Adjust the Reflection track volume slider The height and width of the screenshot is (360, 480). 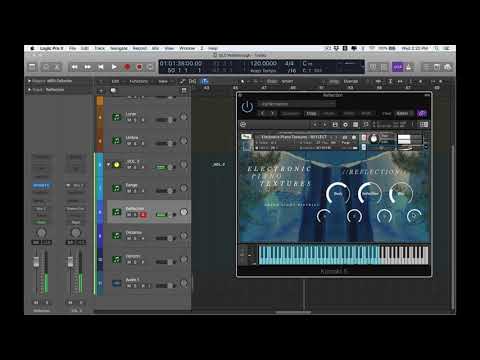click(x=166, y=215)
